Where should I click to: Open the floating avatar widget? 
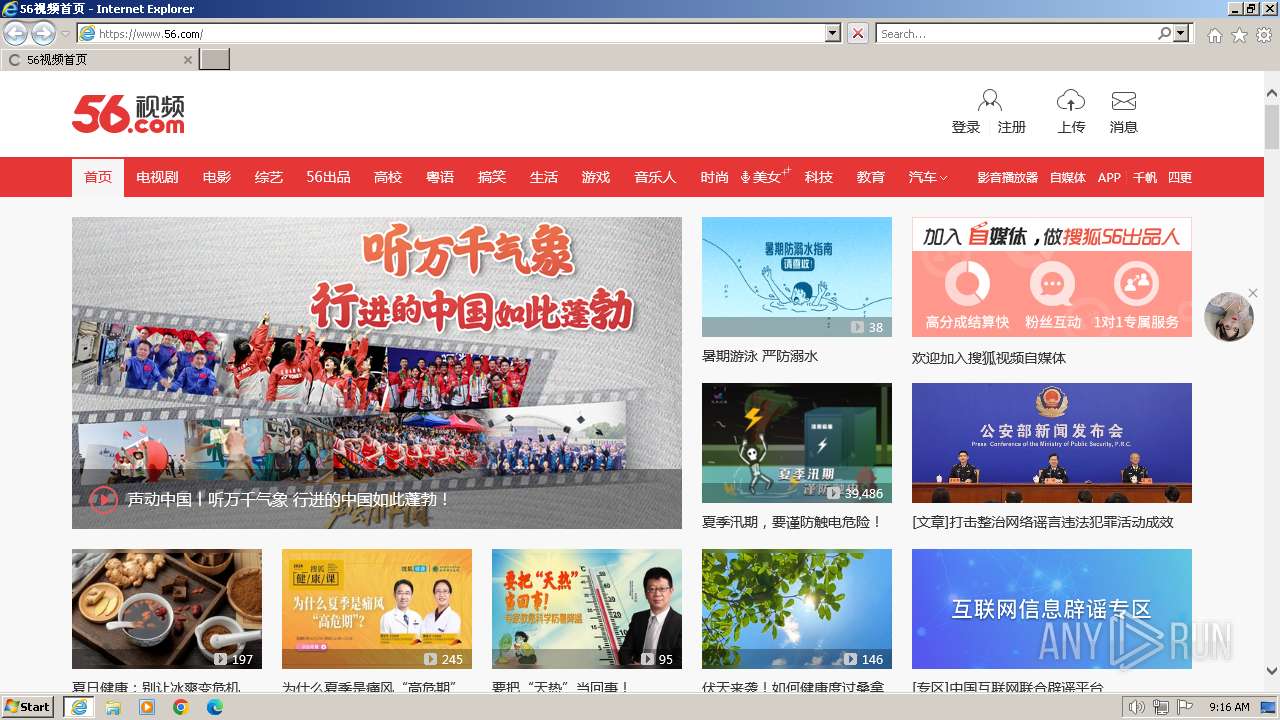(1229, 318)
